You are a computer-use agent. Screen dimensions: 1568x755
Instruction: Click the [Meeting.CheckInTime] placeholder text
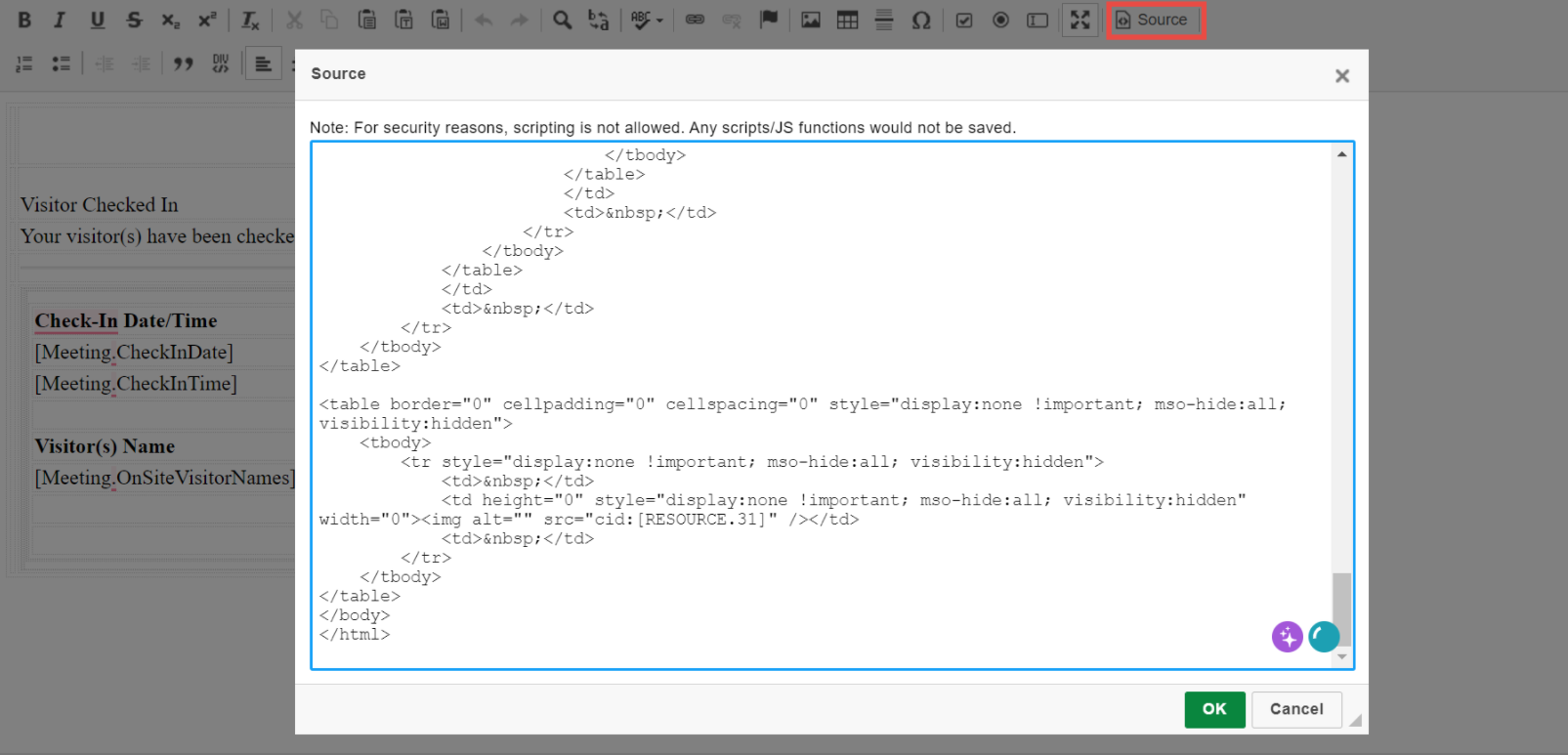(x=136, y=384)
